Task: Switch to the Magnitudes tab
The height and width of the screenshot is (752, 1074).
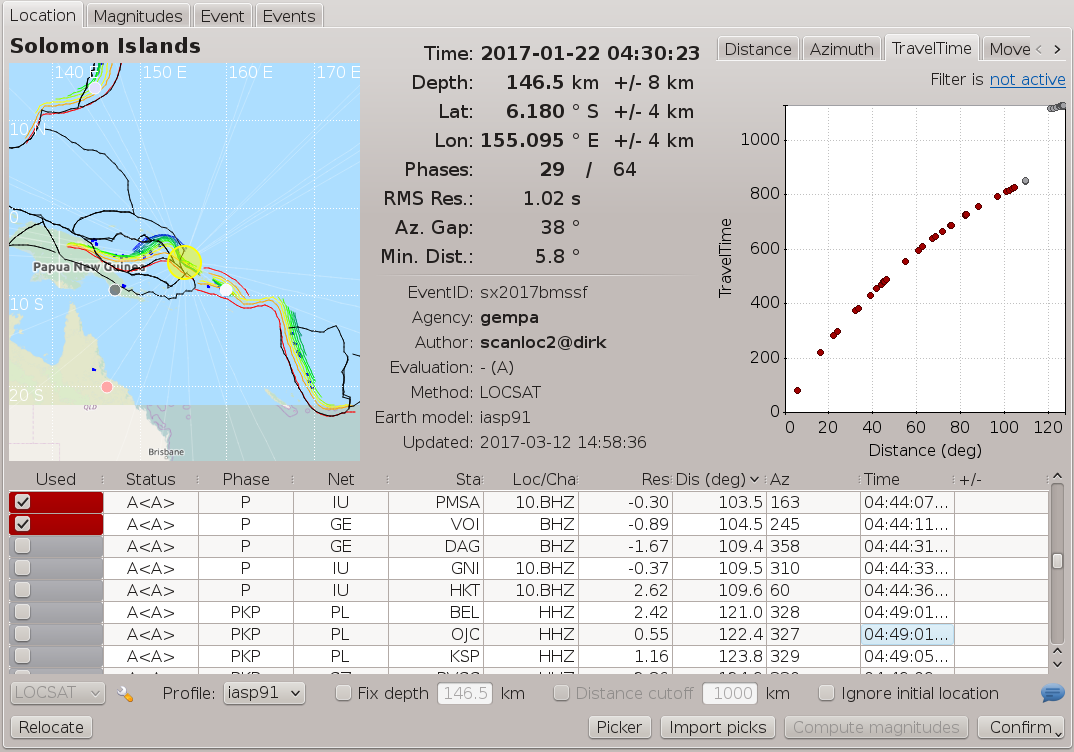Action: (138, 16)
